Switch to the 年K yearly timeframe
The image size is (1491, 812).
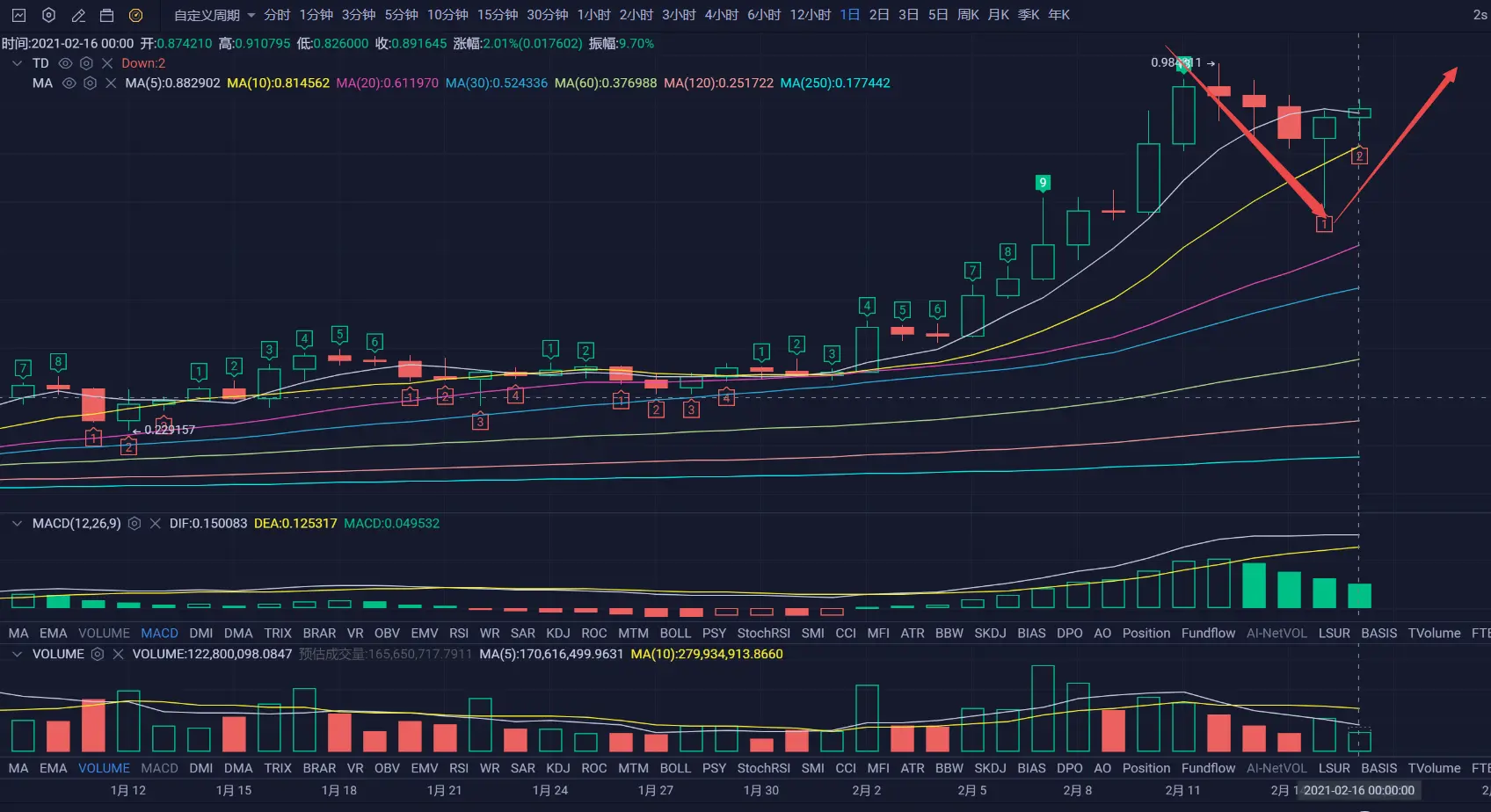pos(1058,15)
